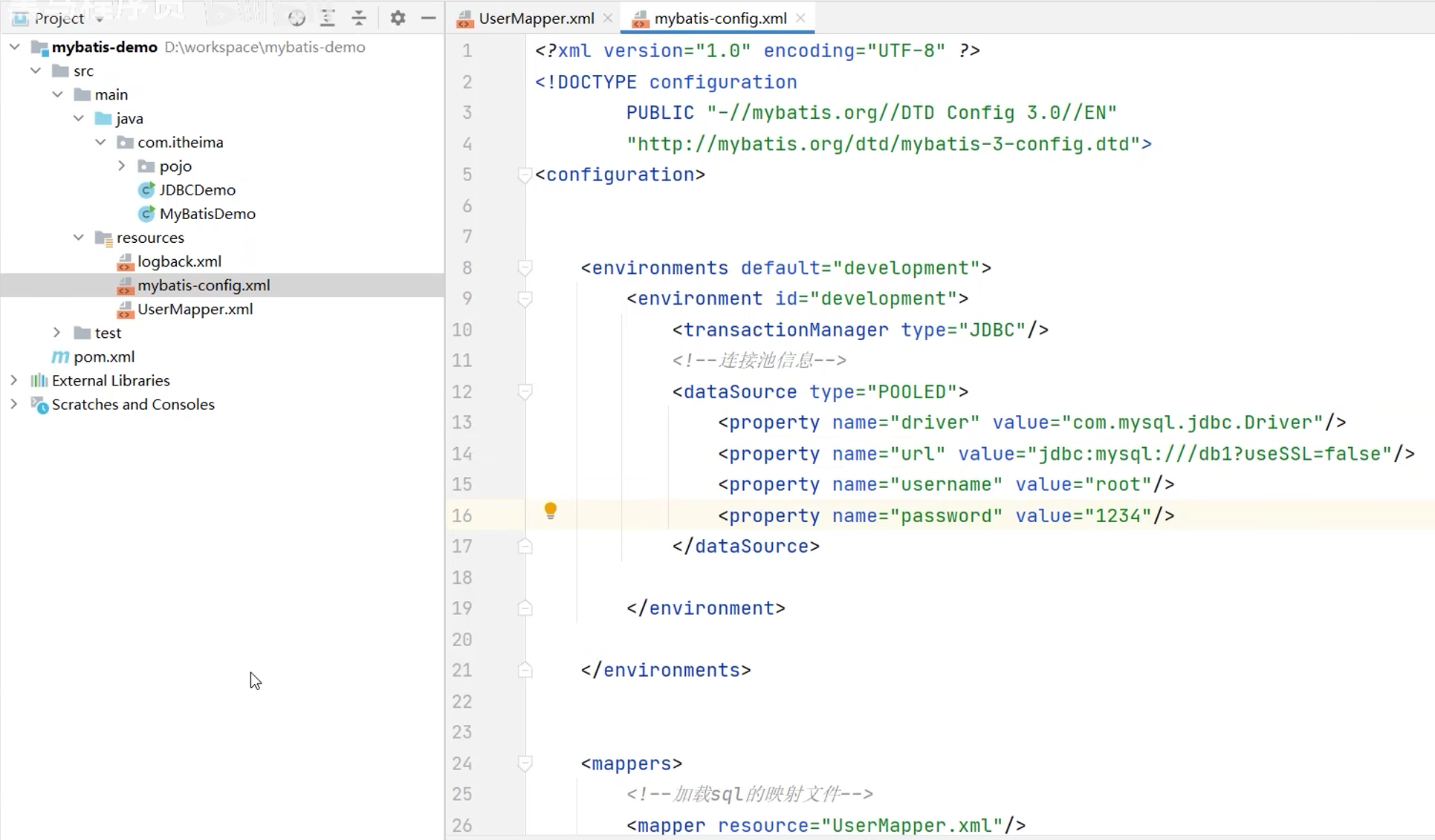Open Project panel settings gear
1435x840 pixels.
pos(398,18)
